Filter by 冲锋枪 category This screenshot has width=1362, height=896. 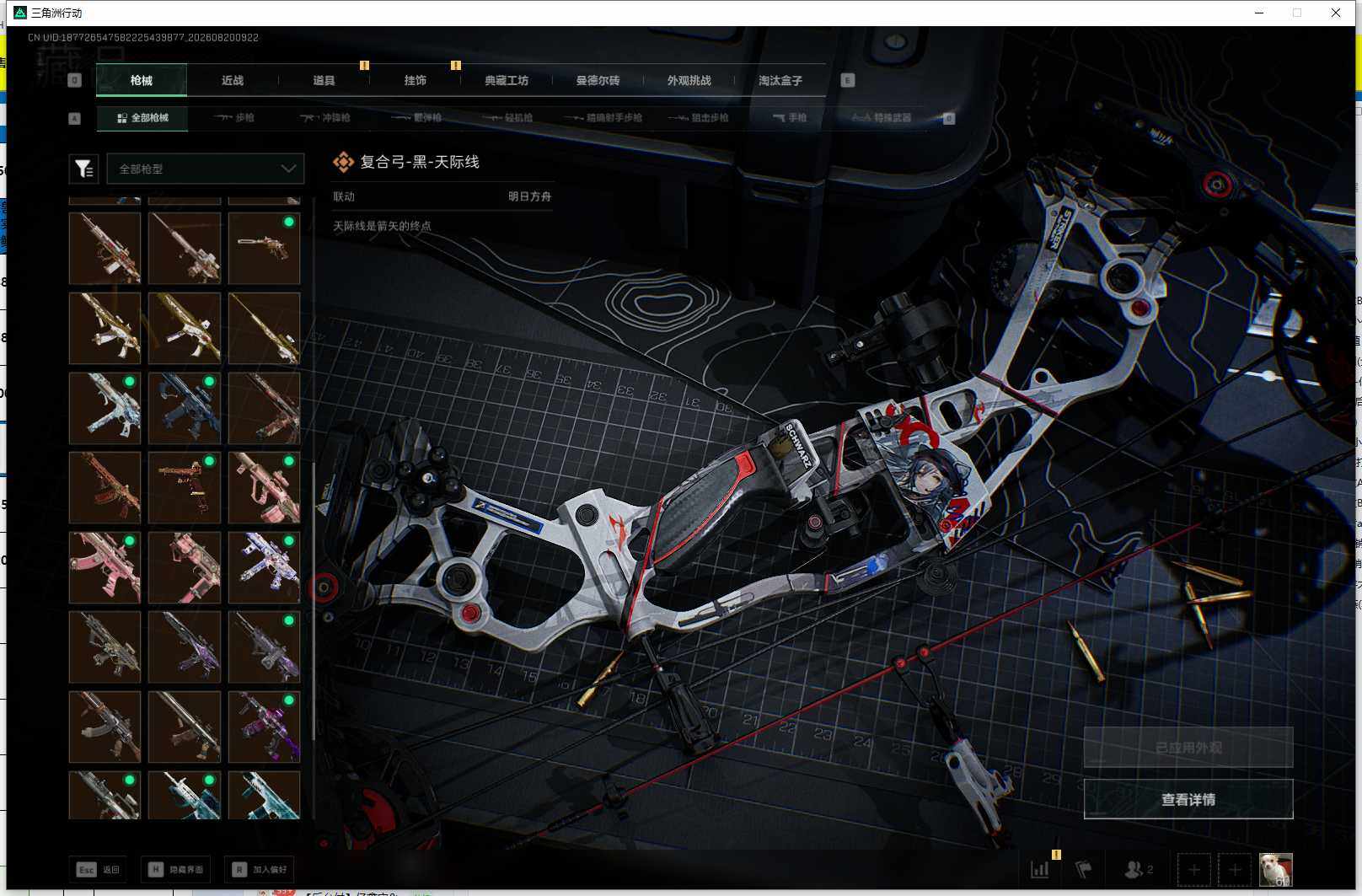(x=325, y=118)
